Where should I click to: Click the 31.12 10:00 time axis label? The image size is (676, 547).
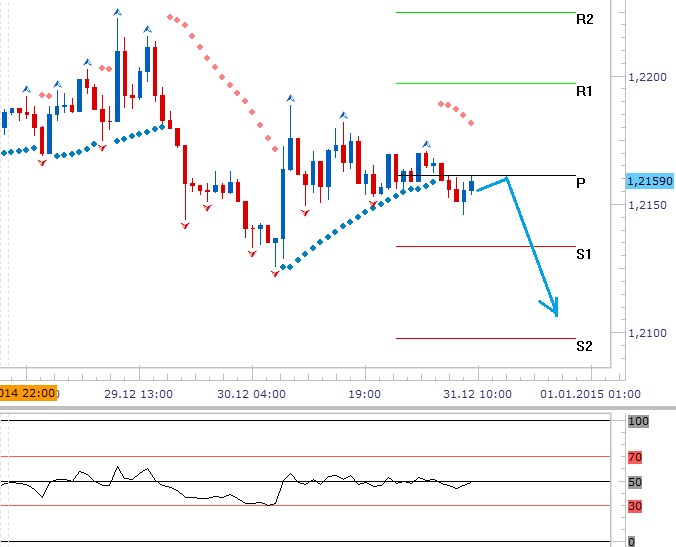(478, 394)
